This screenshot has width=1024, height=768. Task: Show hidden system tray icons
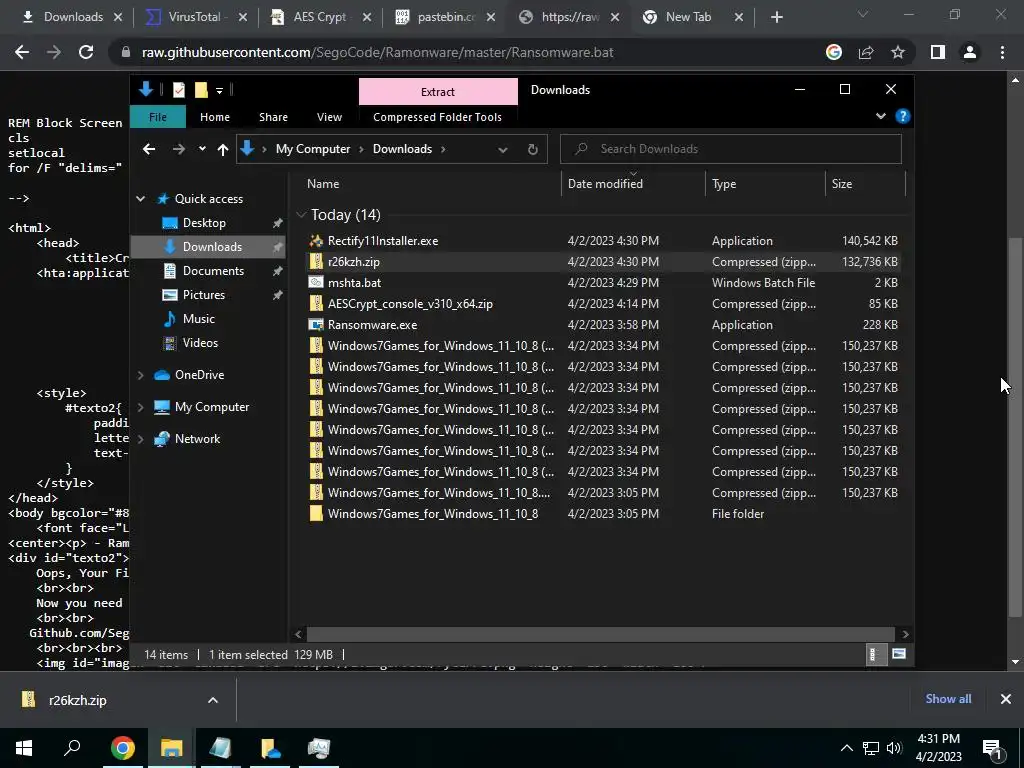[x=846, y=748]
